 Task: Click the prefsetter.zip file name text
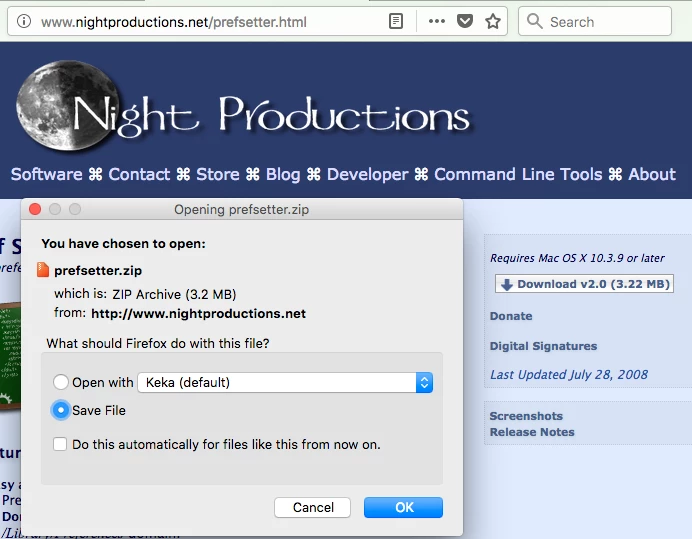coord(98,271)
